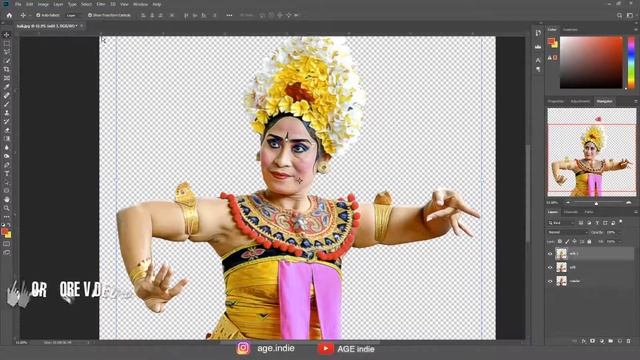This screenshot has width=640, height=360.
Task: Select the Brush tool
Action: (7, 104)
